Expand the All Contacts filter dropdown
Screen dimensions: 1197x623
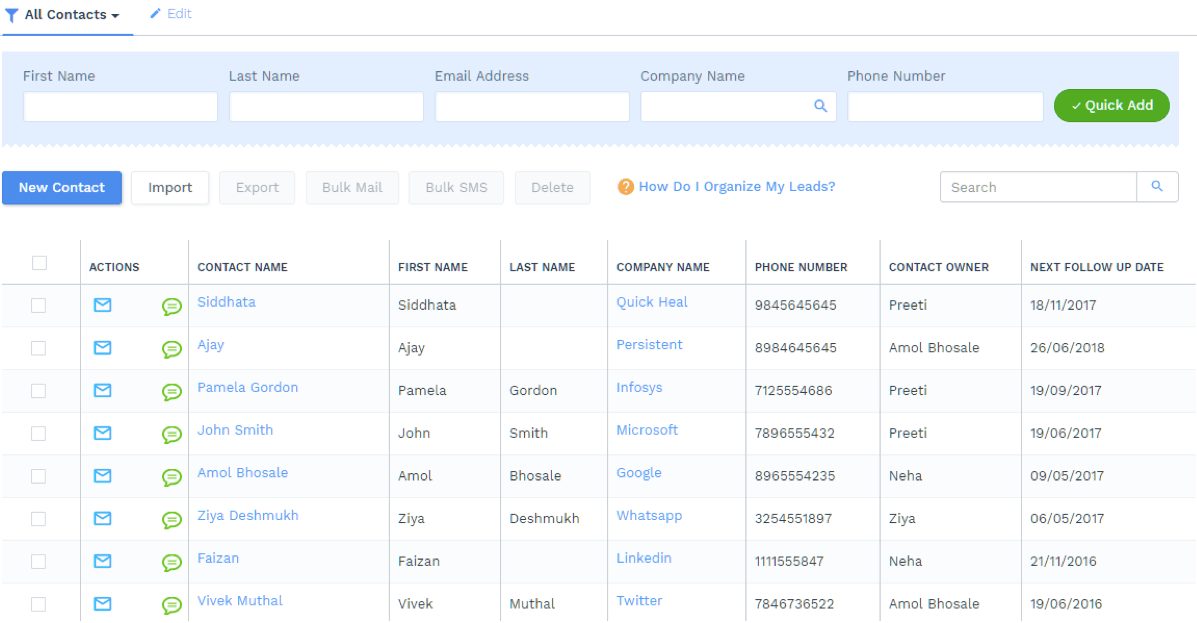(x=66, y=15)
